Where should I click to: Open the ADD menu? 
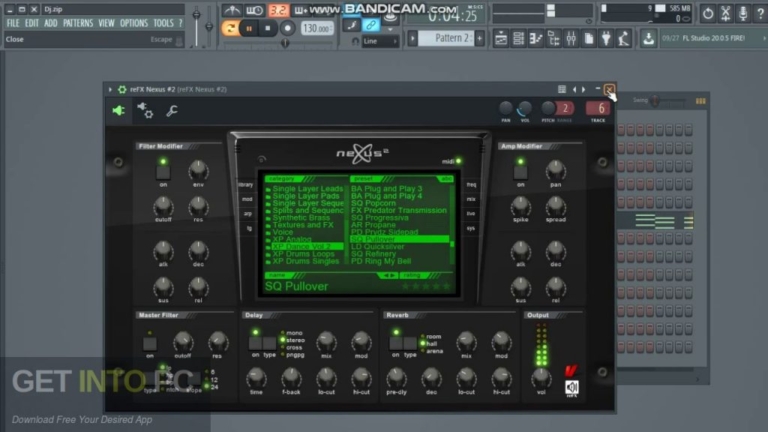50,23
